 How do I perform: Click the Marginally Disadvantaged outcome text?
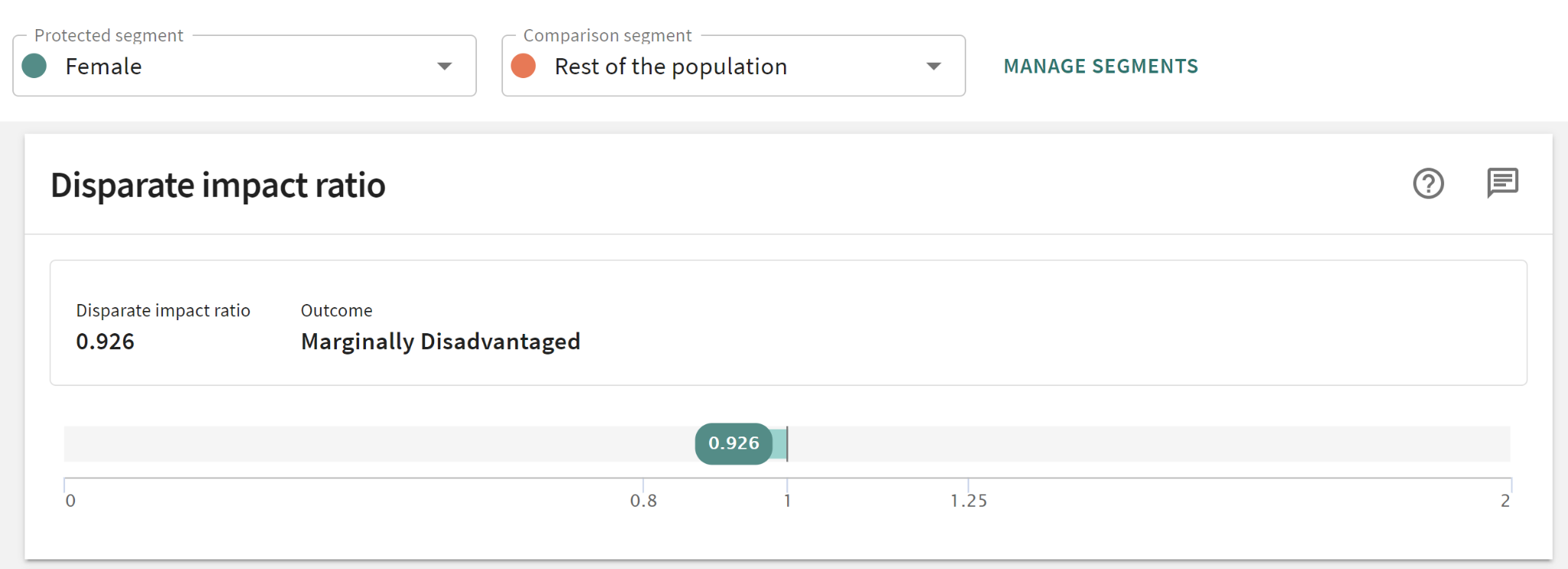[440, 342]
